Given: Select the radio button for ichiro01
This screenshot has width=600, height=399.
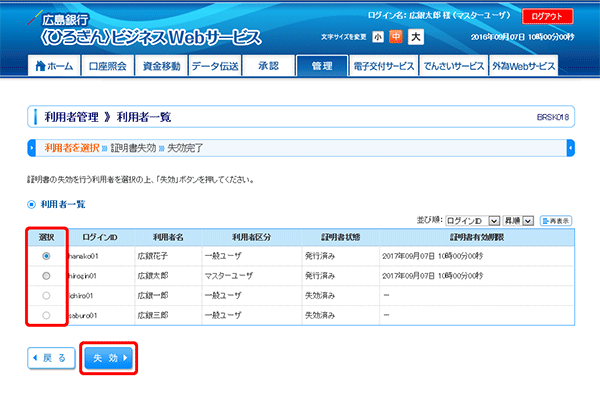Looking at the screenshot, I should 46,296.
